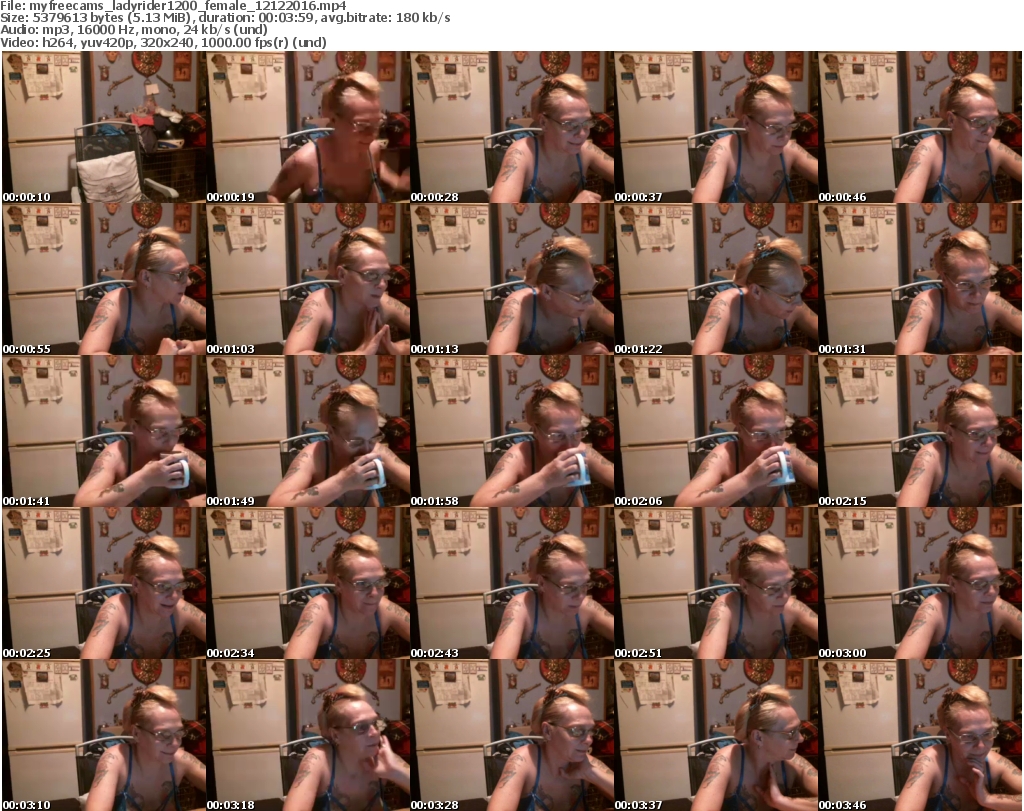Select the 00:03:37 thumbnail
Image resolution: width=1024 pixels, height=811 pixels.
[x=715, y=735]
